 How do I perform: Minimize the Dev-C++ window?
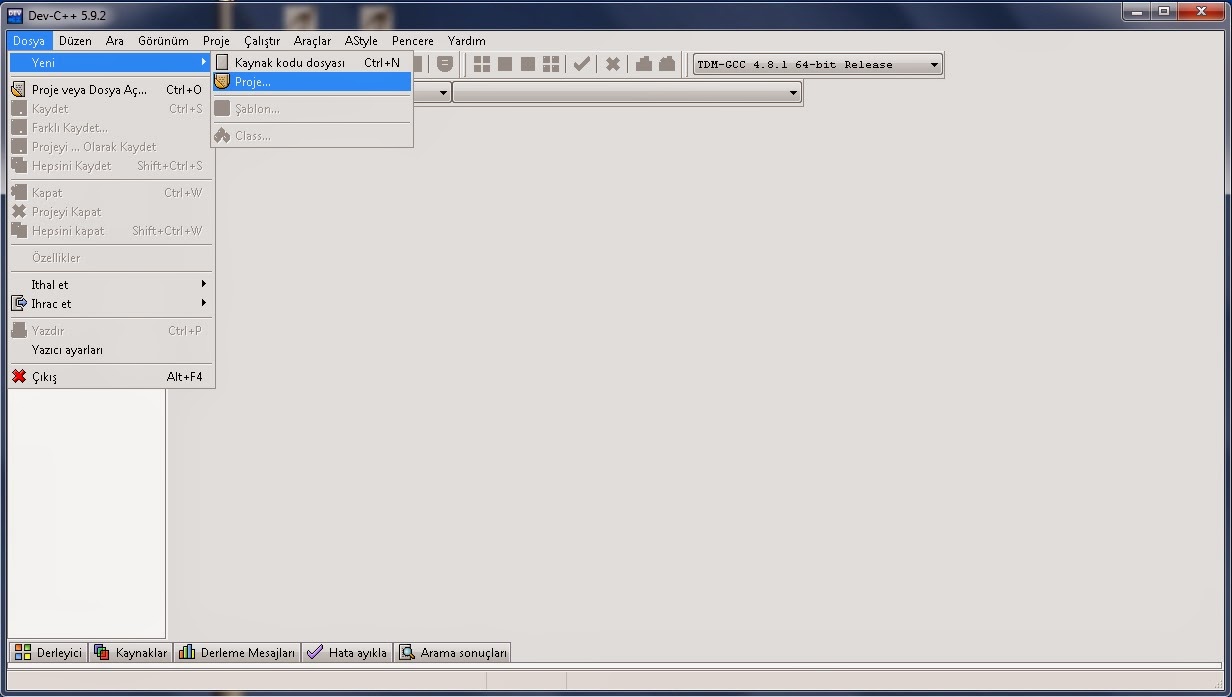(x=1135, y=11)
